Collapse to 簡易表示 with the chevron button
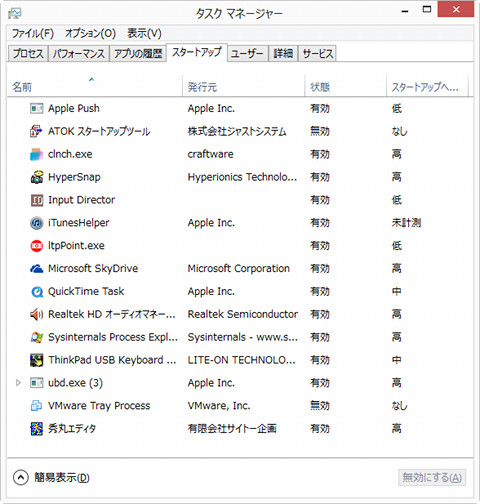 click(21, 477)
